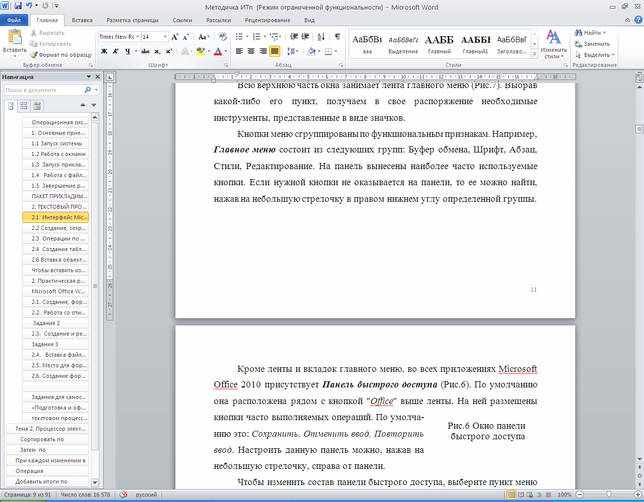Align text left
Viewport: 644px width, 502px height.
tap(239, 51)
